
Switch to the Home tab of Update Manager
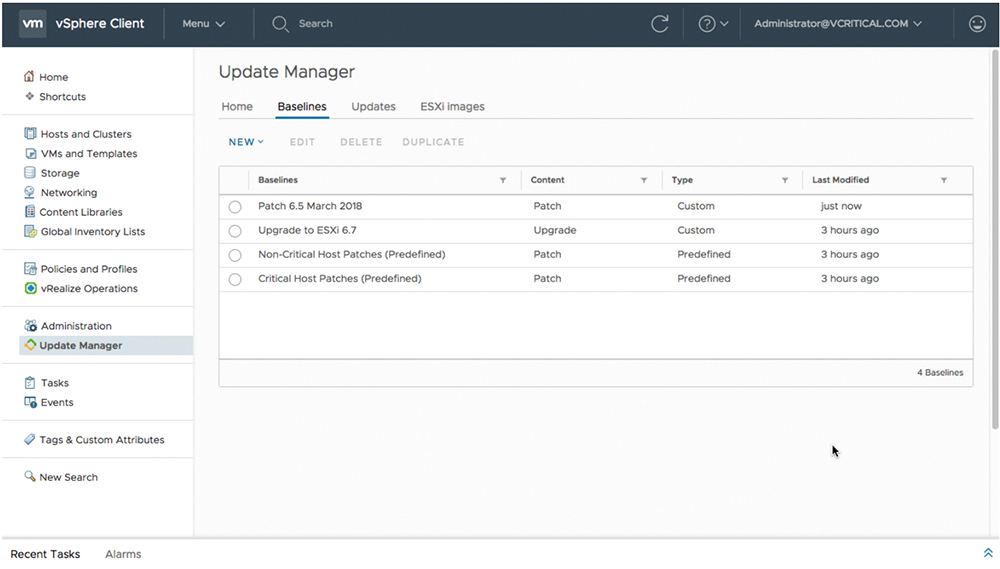(x=237, y=107)
